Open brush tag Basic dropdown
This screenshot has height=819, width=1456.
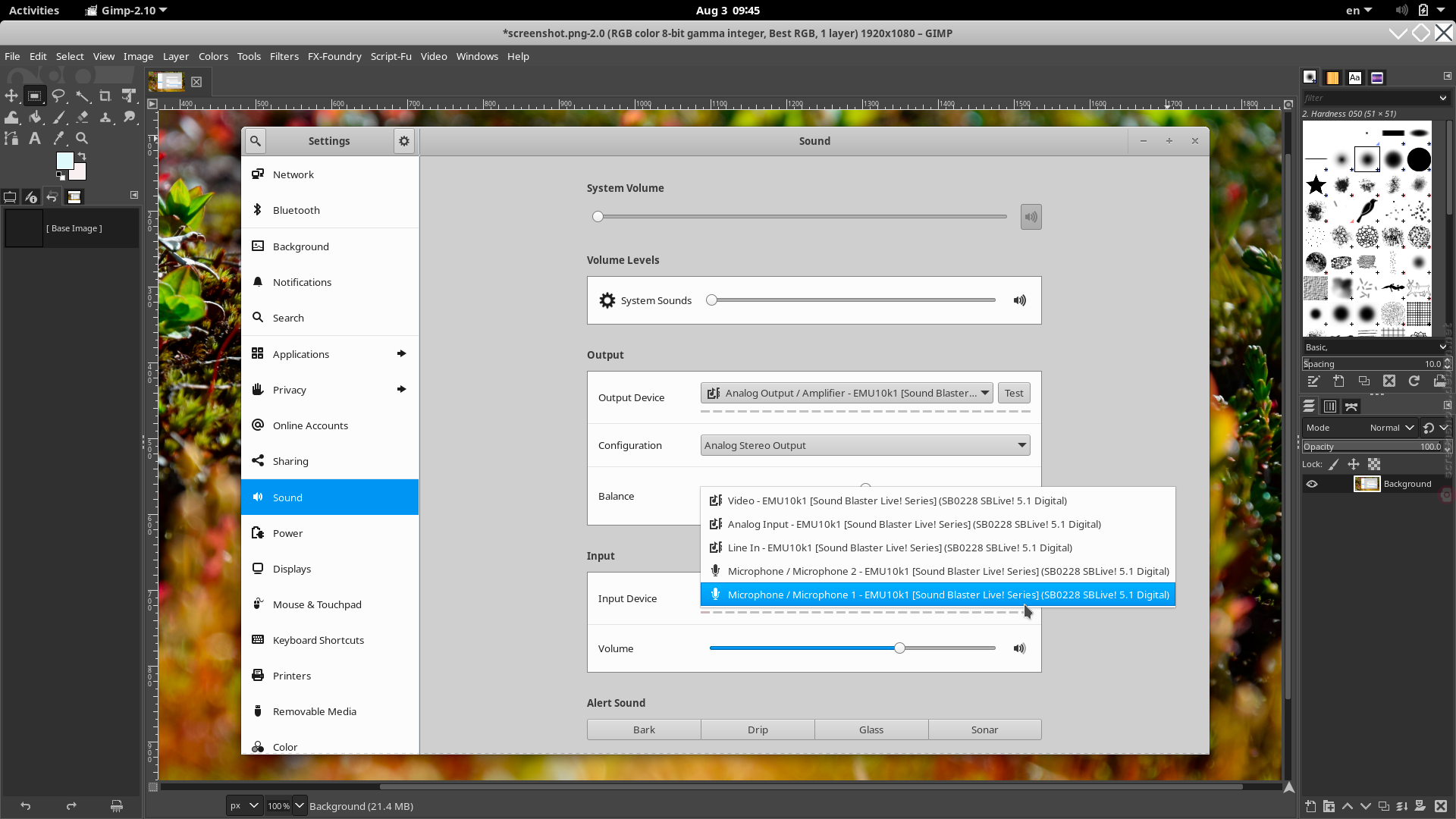(1376, 347)
